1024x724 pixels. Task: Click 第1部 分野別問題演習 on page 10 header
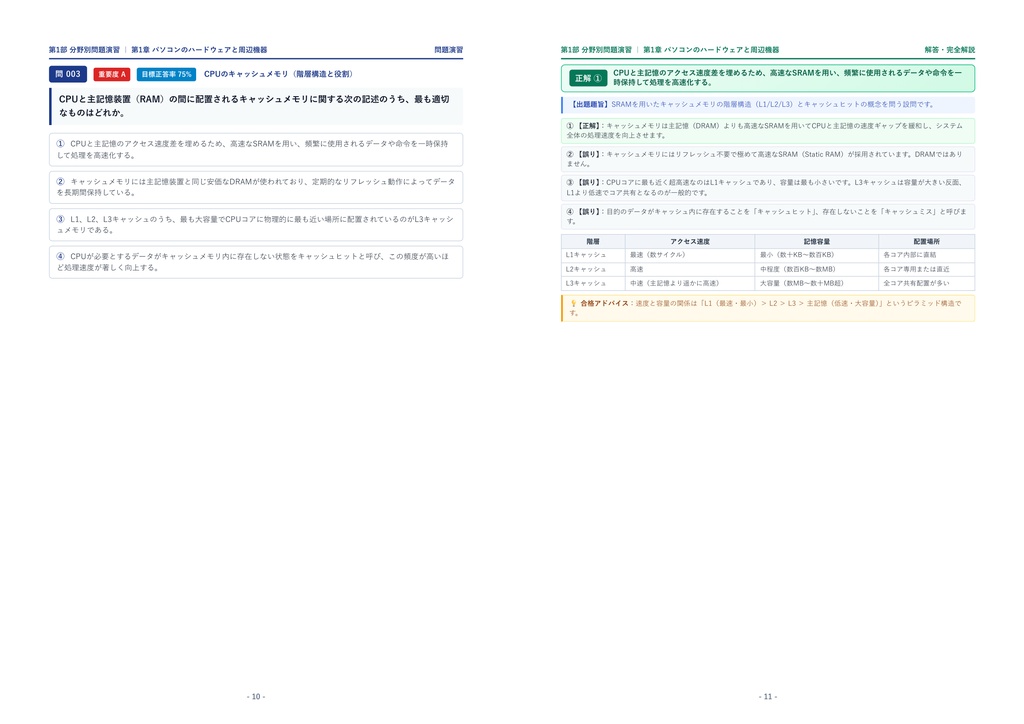(x=84, y=50)
